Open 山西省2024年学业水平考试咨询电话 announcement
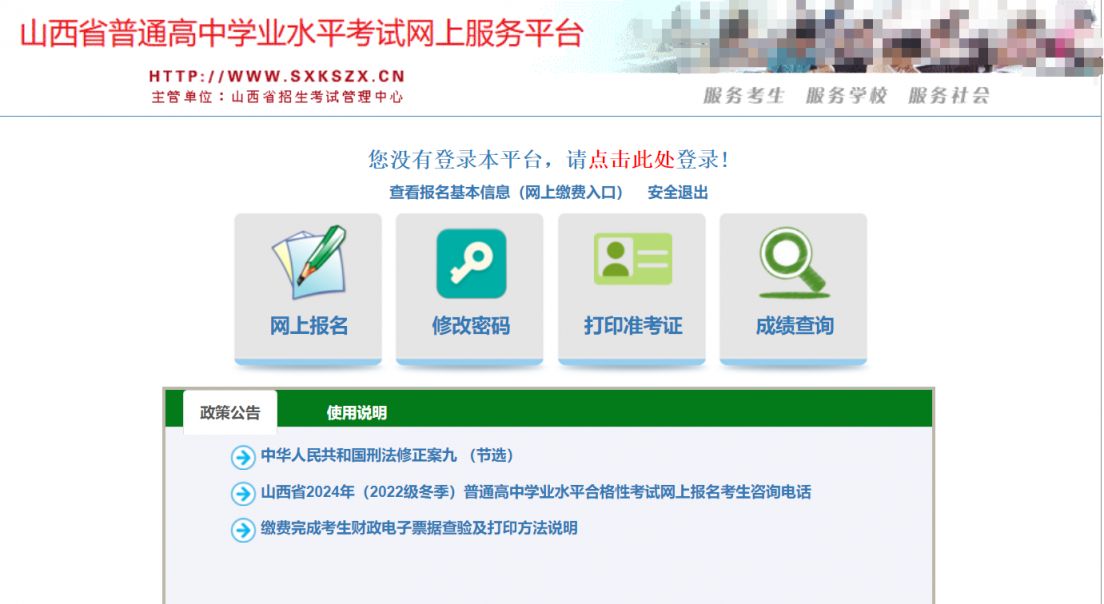Viewport: 1104px width, 604px height. (x=536, y=492)
